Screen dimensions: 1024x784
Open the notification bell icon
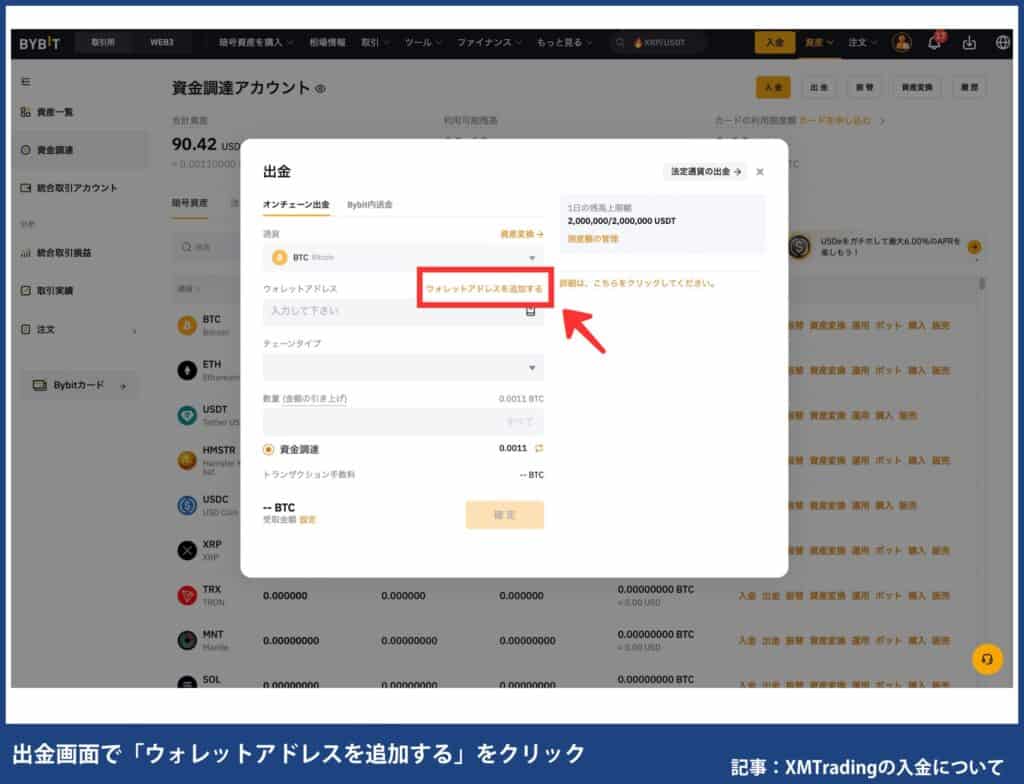pyautogui.click(x=935, y=42)
